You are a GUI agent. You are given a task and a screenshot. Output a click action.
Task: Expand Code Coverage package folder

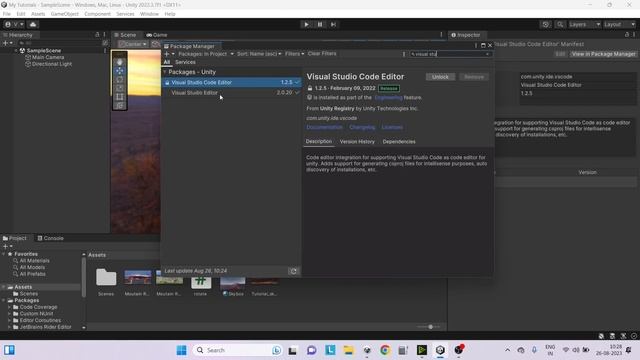(9, 307)
